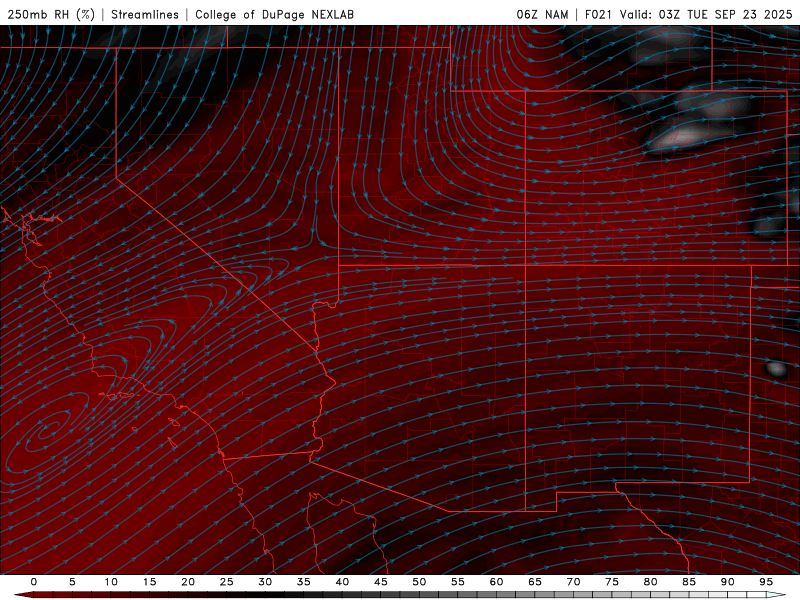Click "College of DuPage NEXLAB" credit text
800x600 pixels.
[274, 14]
